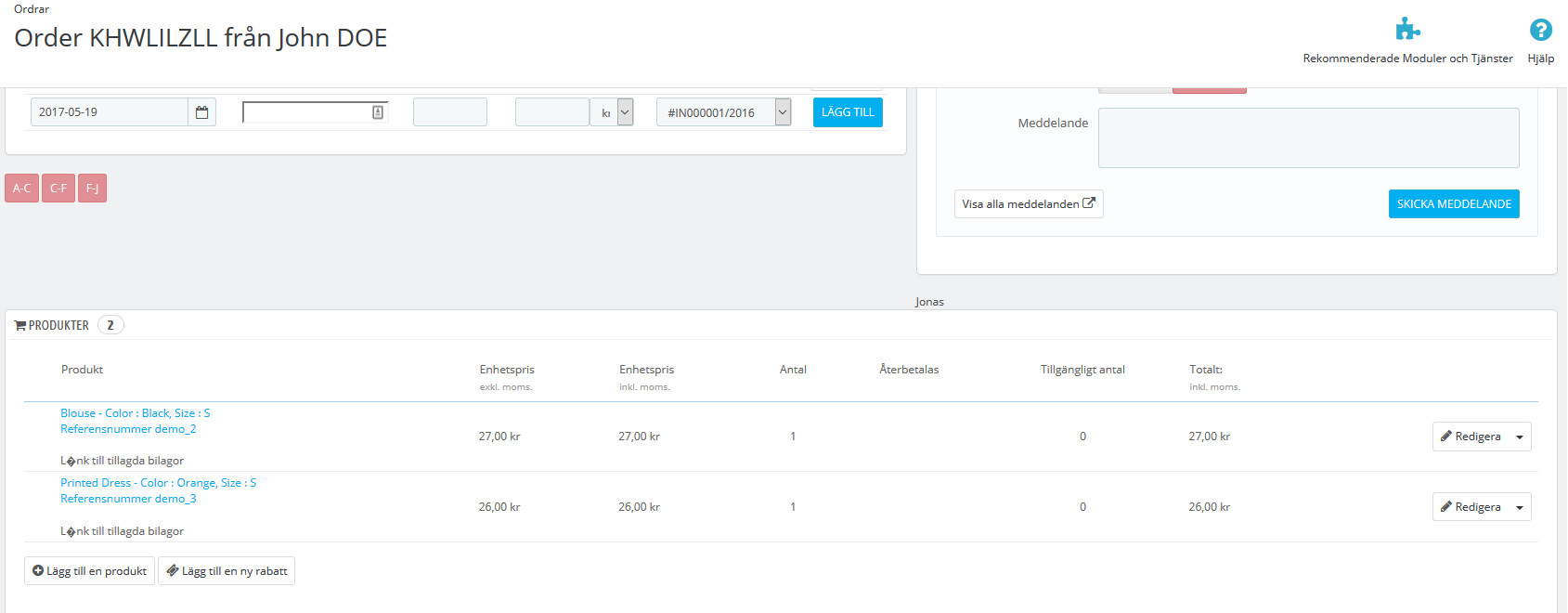The height and width of the screenshot is (613, 1568).
Task: Expand dropdown caret beside Printed Dress Redigera
Action: click(x=1520, y=507)
